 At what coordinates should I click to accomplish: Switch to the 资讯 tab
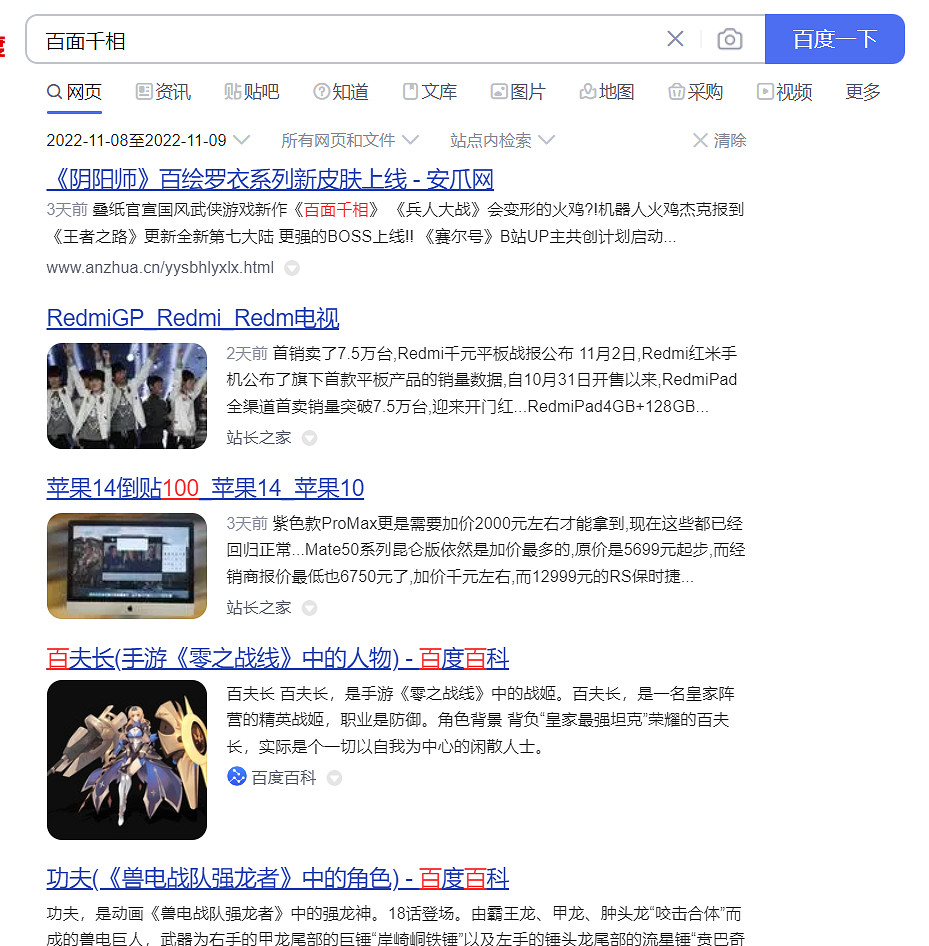coord(163,91)
